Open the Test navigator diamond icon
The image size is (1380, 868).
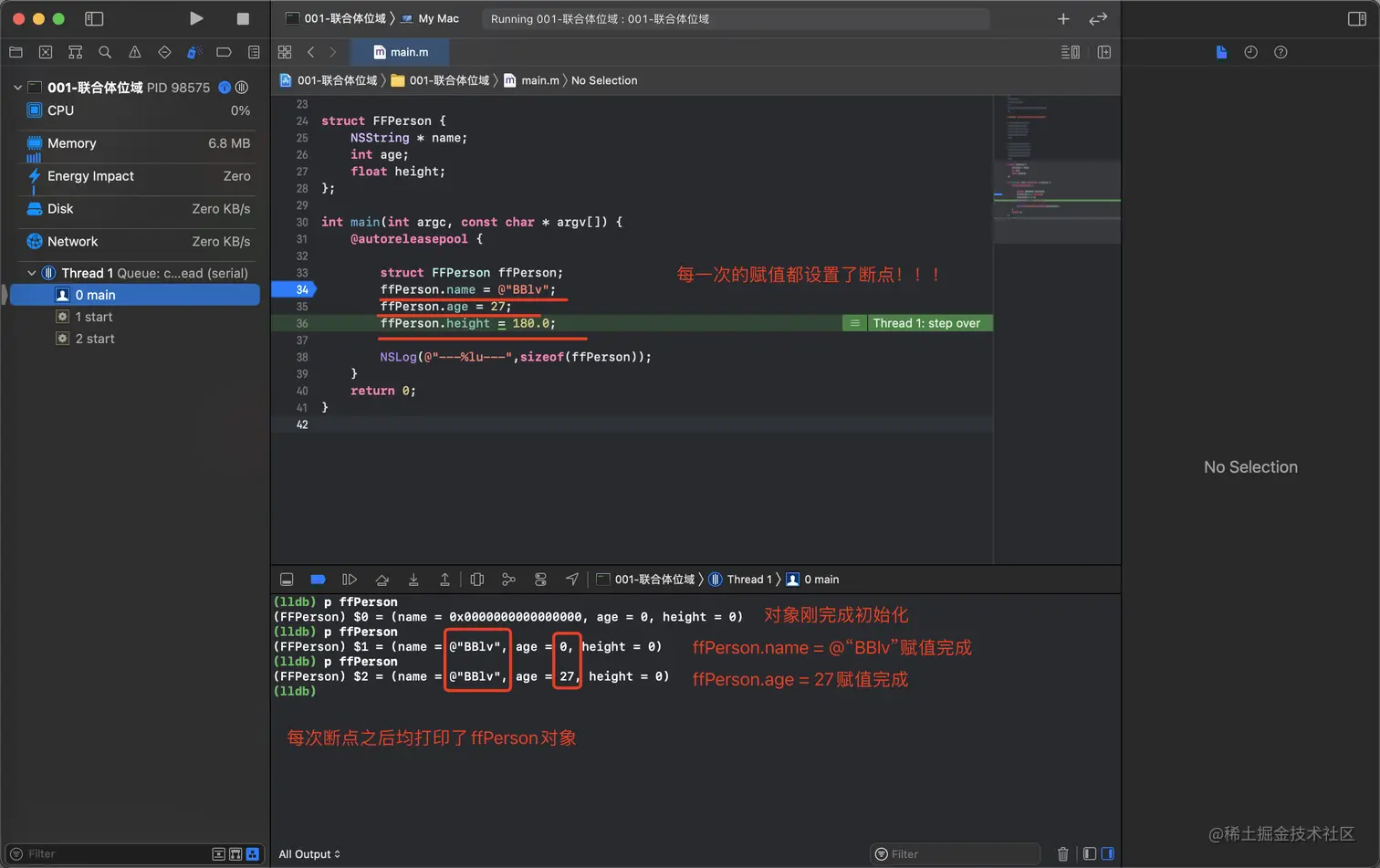tap(164, 52)
